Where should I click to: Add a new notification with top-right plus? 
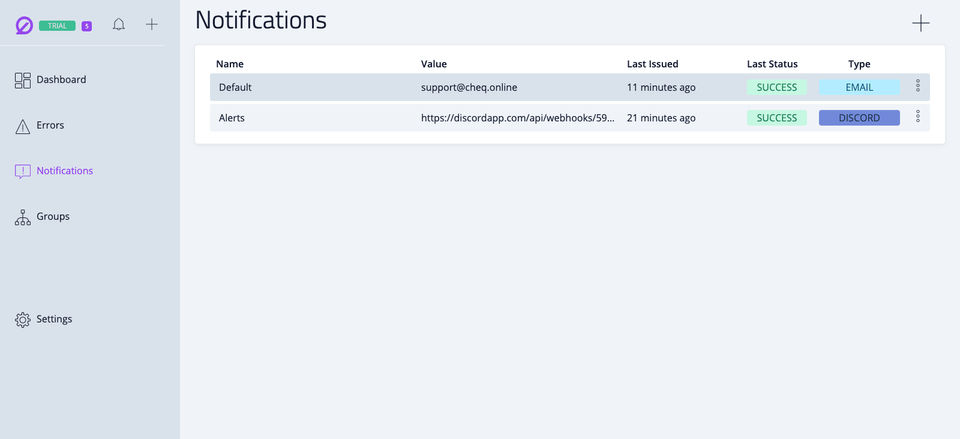tap(920, 23)
